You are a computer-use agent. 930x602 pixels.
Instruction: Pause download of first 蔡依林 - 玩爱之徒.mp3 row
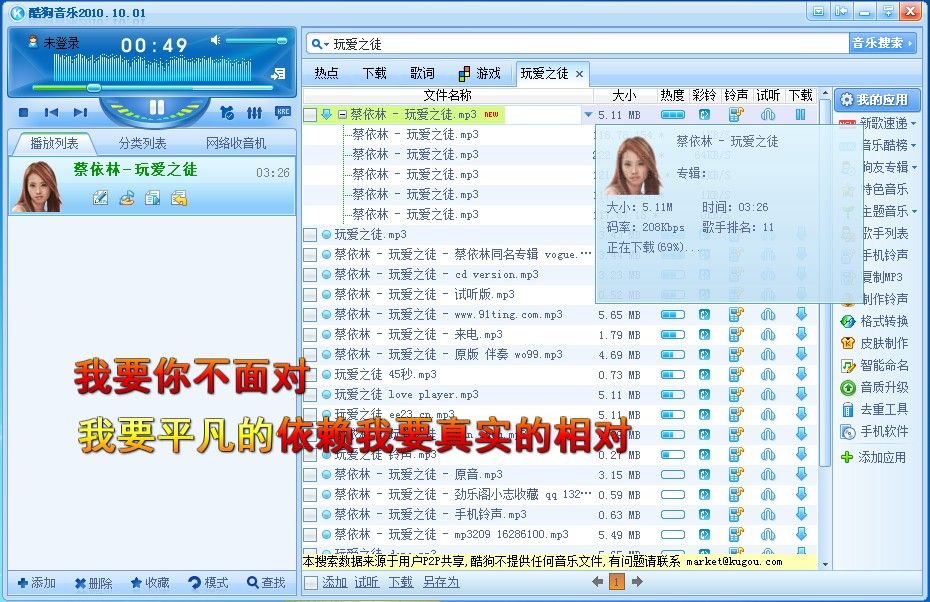coord(800,114)
